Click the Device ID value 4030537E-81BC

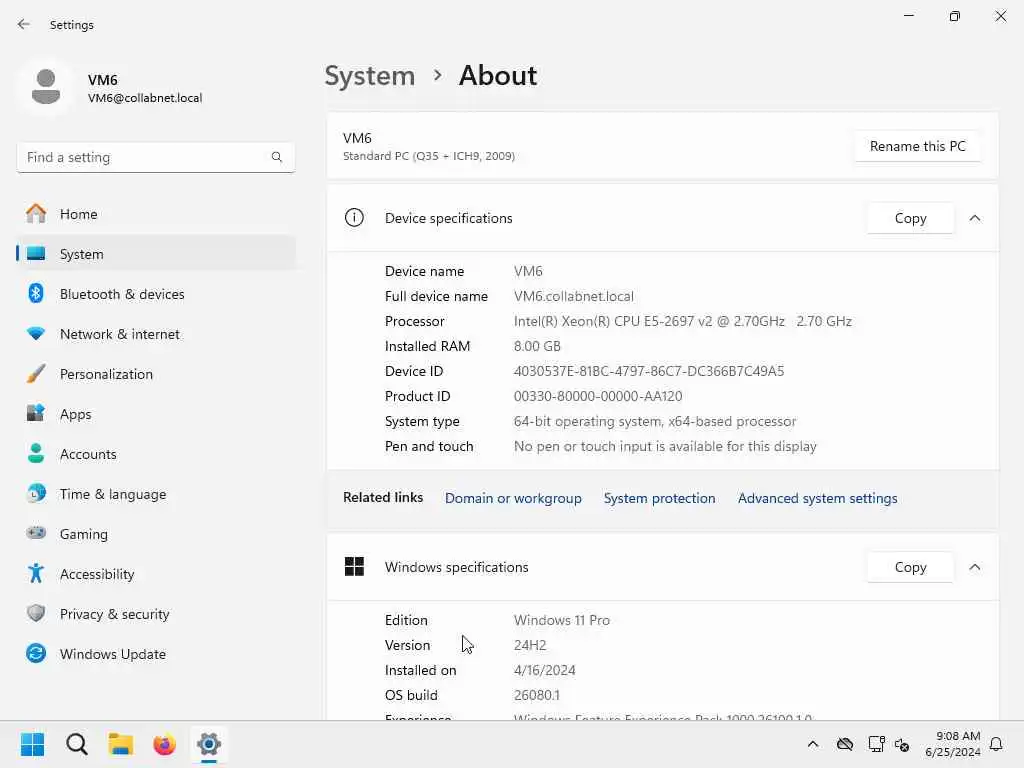(649, 371)
